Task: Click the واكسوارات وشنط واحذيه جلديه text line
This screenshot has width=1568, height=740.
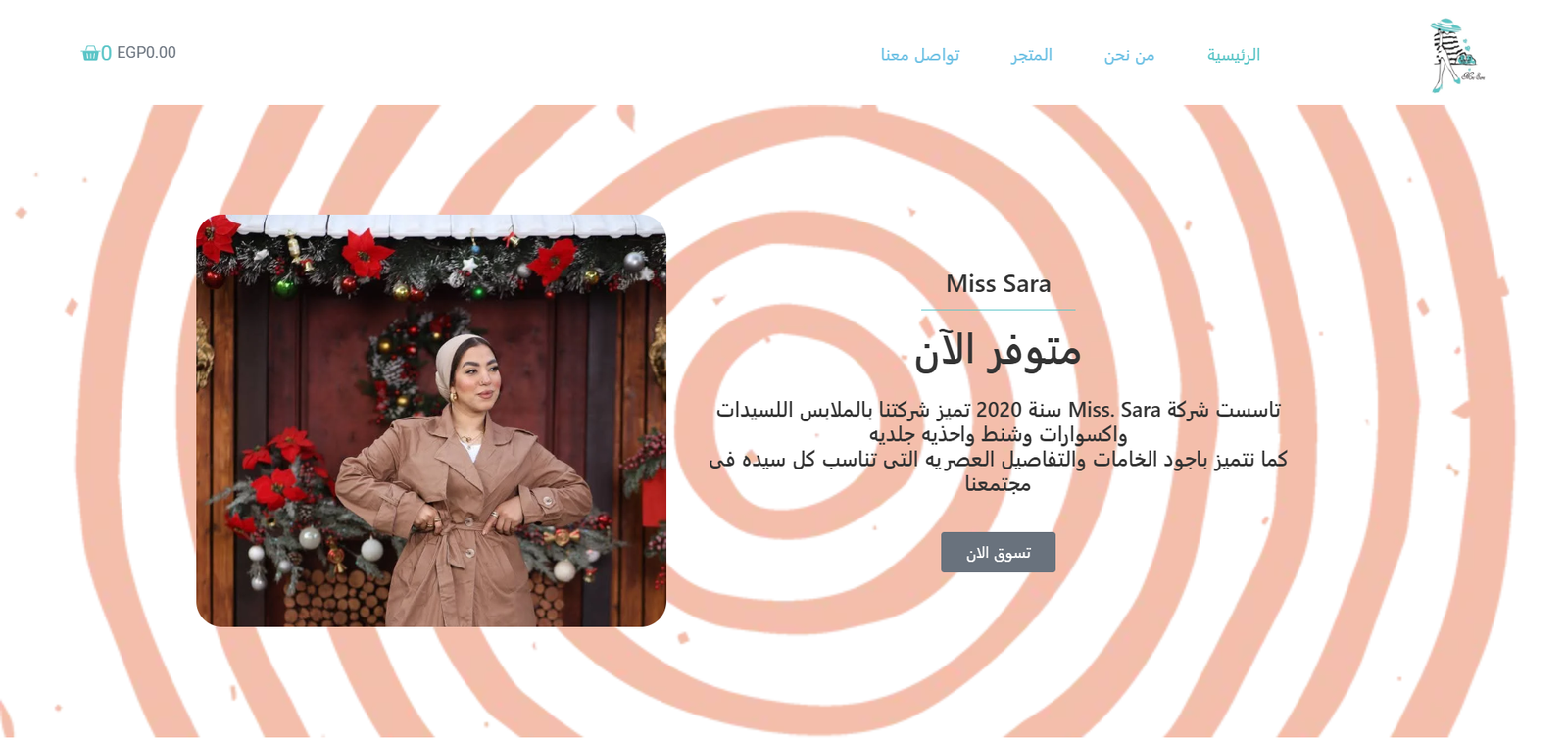Action: tap(998, 434)
